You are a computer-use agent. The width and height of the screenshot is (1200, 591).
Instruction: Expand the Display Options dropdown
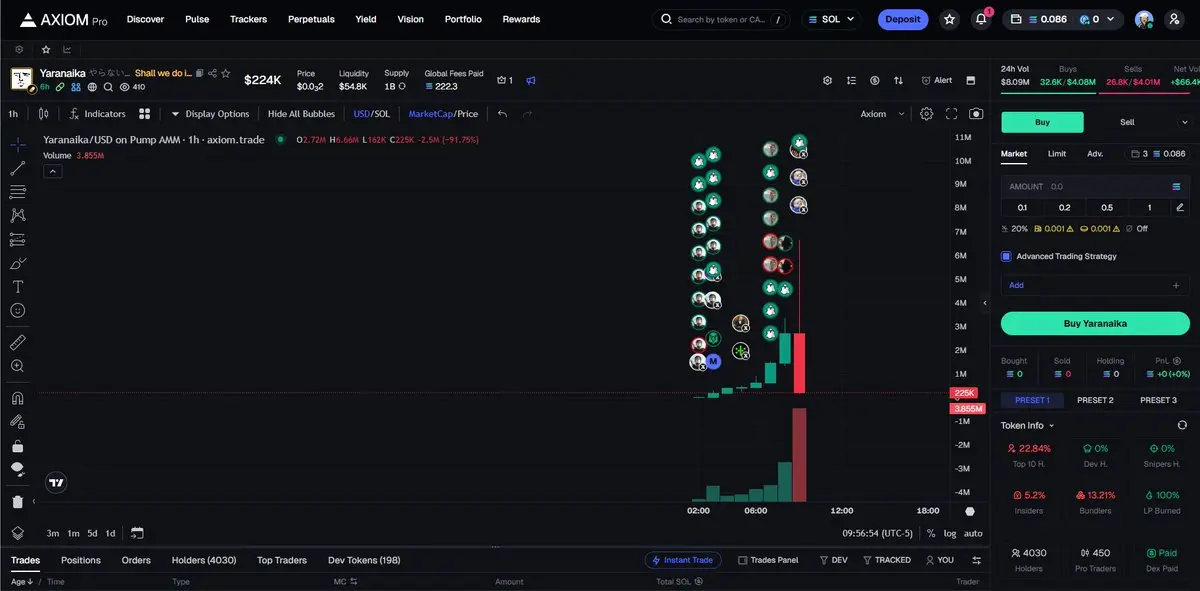click(x=210, y=114)
